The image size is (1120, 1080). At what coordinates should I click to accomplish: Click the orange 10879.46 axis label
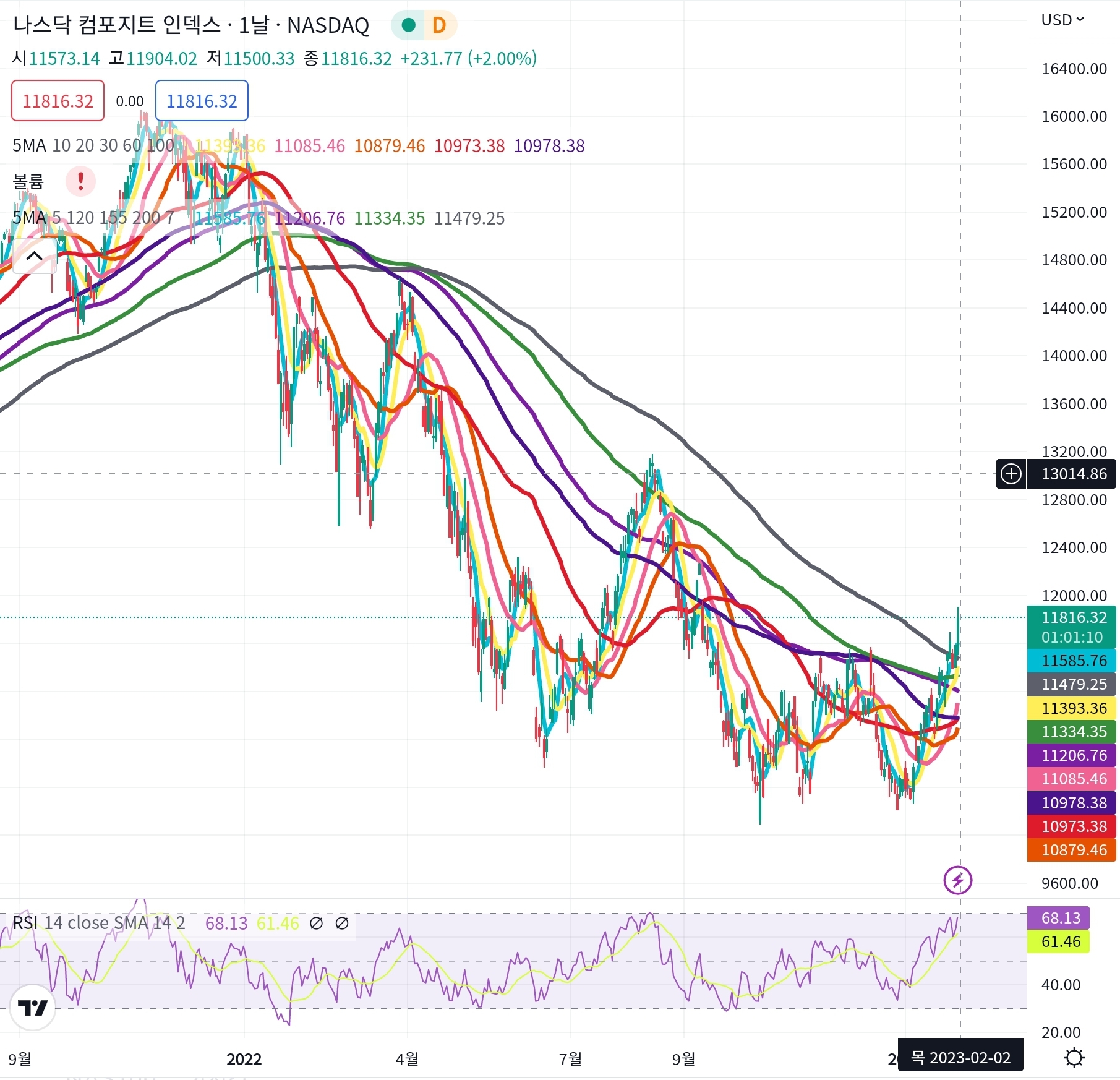(1072, 850)
